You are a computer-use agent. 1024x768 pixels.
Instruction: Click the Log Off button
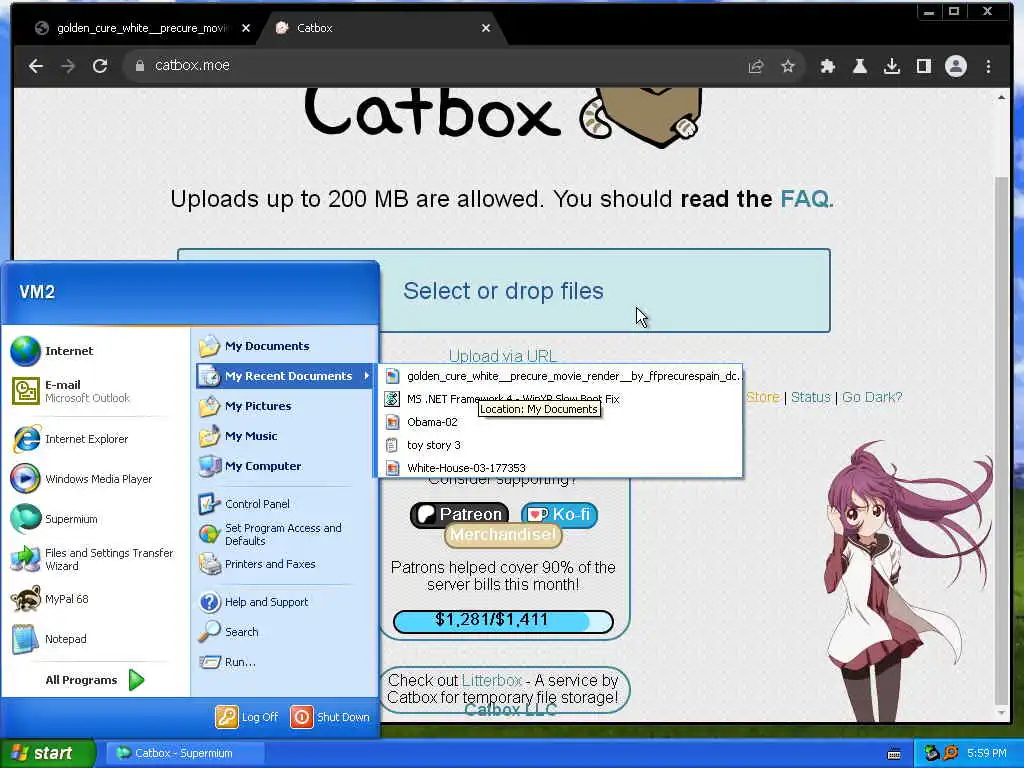tap(248, 717)
